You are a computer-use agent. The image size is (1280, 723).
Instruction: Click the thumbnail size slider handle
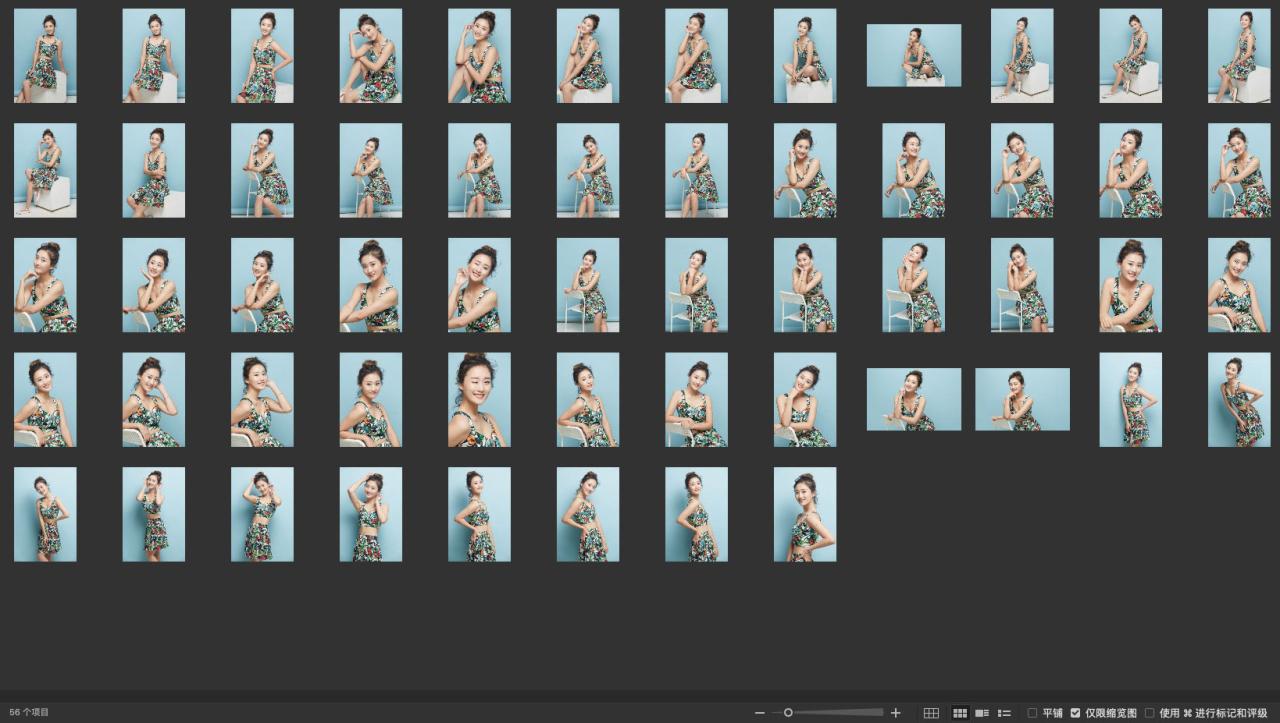[x=788, y=713]
